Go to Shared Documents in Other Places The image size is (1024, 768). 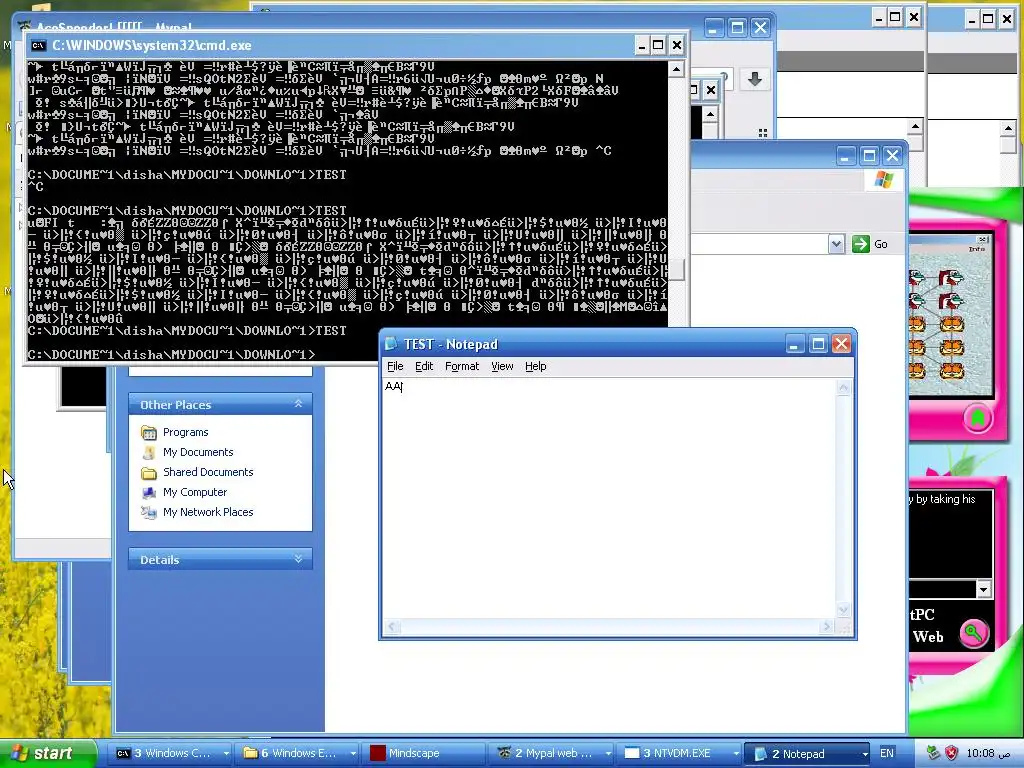(x=208, y=472)
